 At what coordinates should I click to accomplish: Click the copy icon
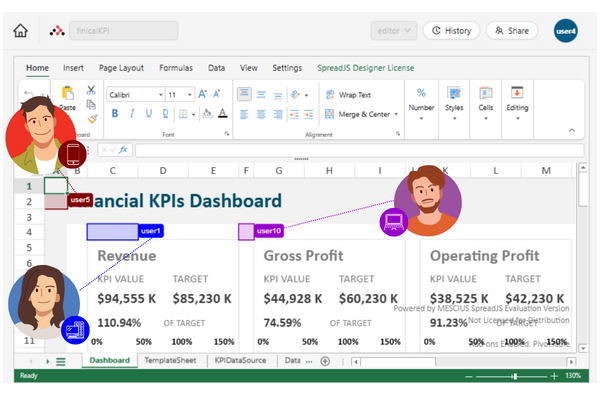click(91, 104)
